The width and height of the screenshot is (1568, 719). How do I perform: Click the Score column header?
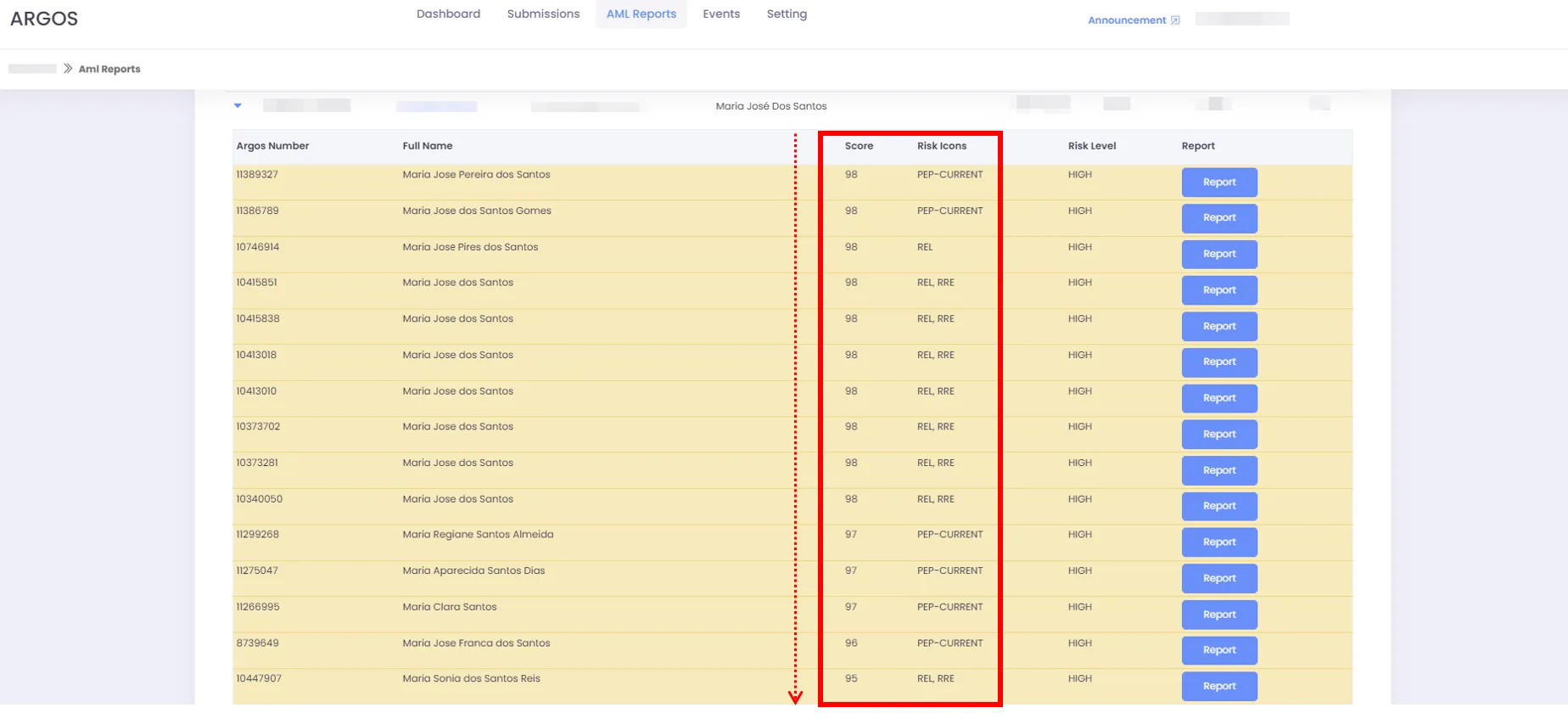point(859,146)
